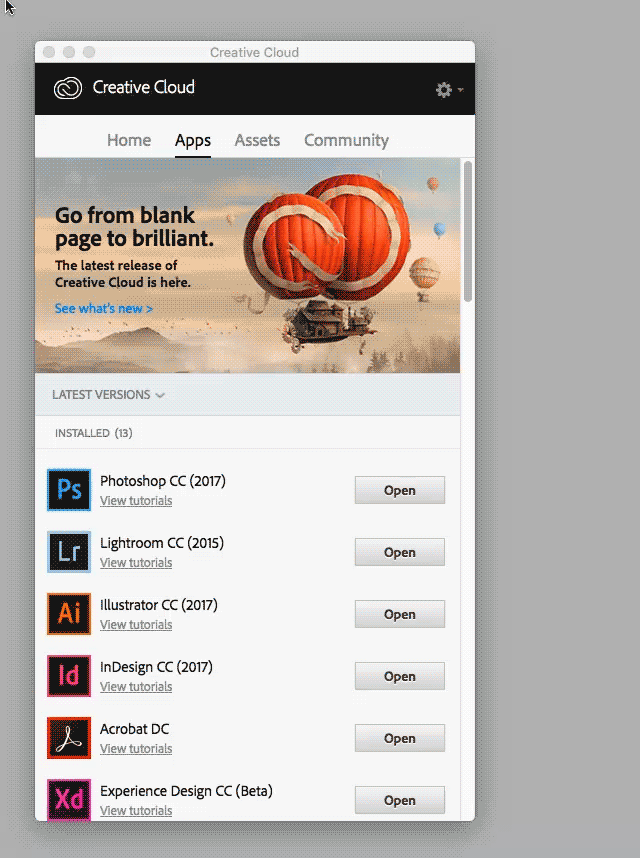View tutorials for Illustrator CC
This screenshot has width=640, height=858.
pos(136,624)
